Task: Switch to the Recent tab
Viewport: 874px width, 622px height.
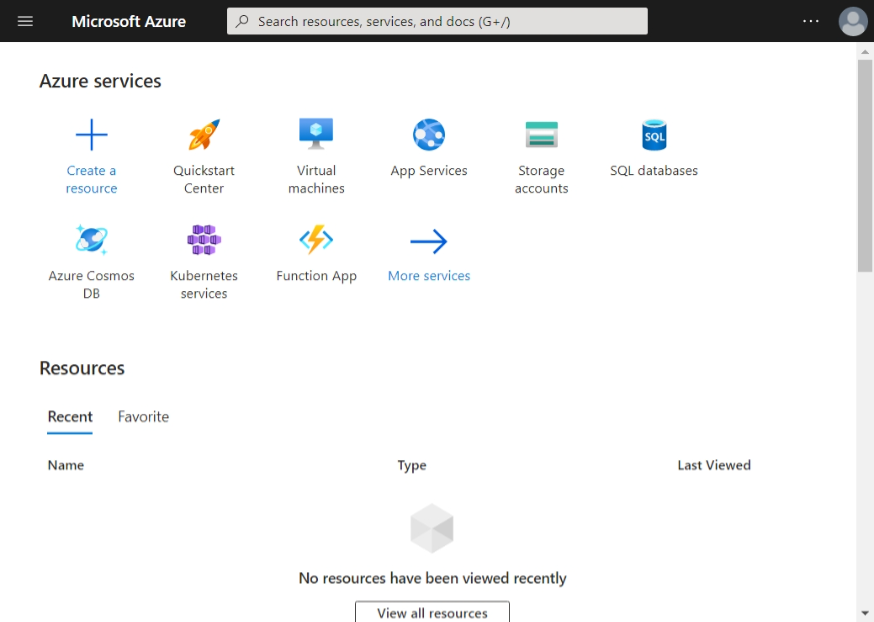Action: point(70,417)
